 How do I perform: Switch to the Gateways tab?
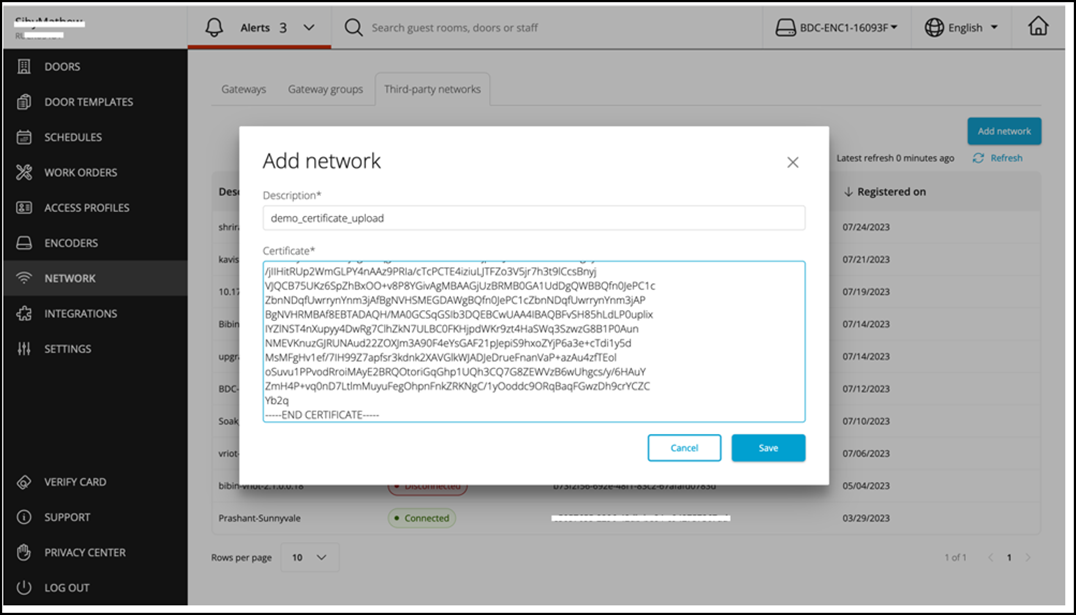[244, 89]
